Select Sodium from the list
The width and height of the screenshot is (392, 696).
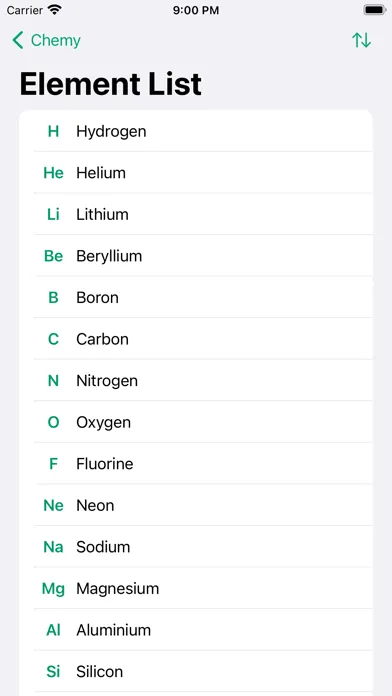[x=195, y=547]
